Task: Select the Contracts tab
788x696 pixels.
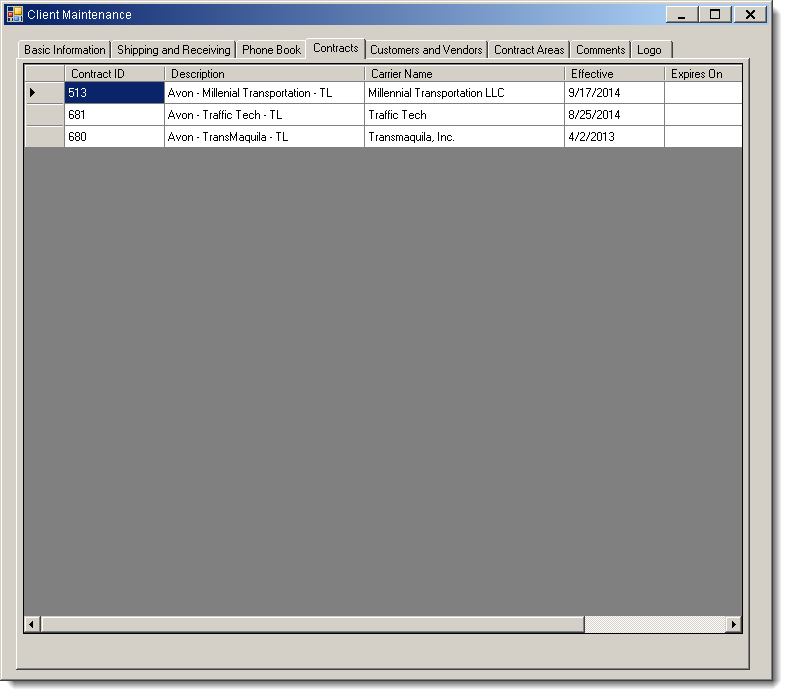Action: [x=336, y=48]
